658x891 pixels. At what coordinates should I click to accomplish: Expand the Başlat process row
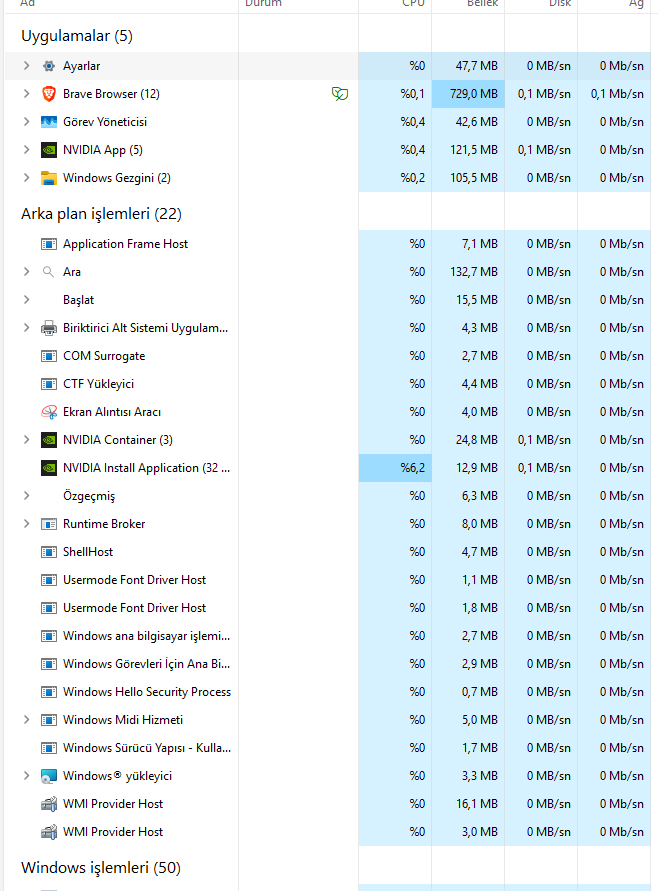click(26, 300)
